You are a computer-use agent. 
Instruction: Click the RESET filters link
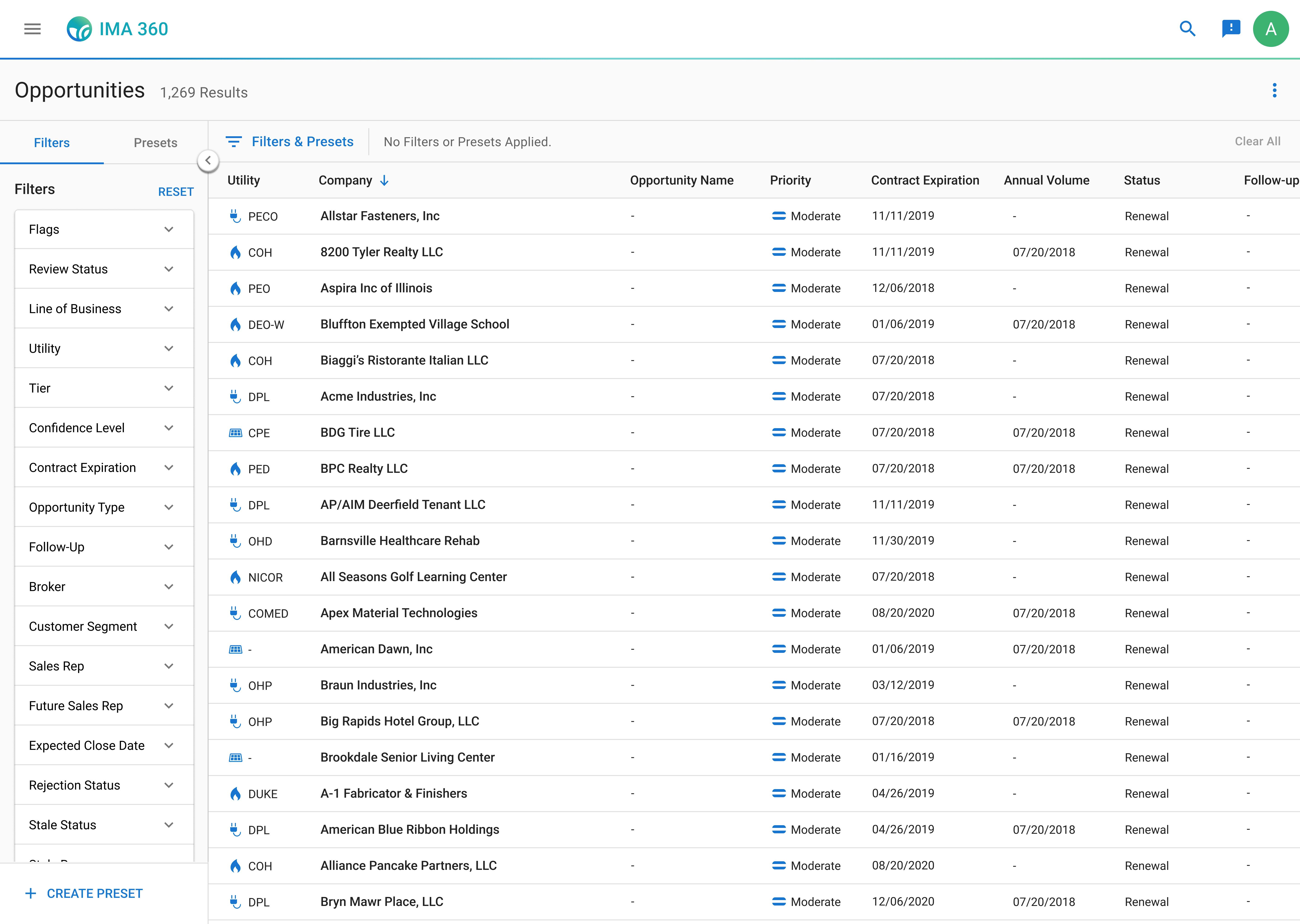(175, 192)
